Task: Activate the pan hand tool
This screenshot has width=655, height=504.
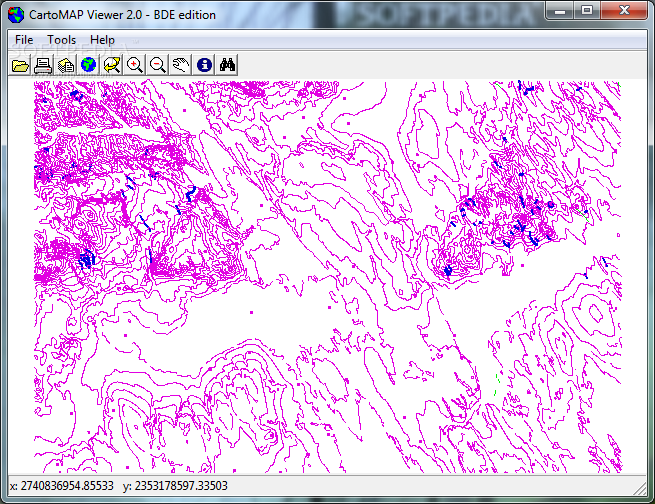Action: 180,65
